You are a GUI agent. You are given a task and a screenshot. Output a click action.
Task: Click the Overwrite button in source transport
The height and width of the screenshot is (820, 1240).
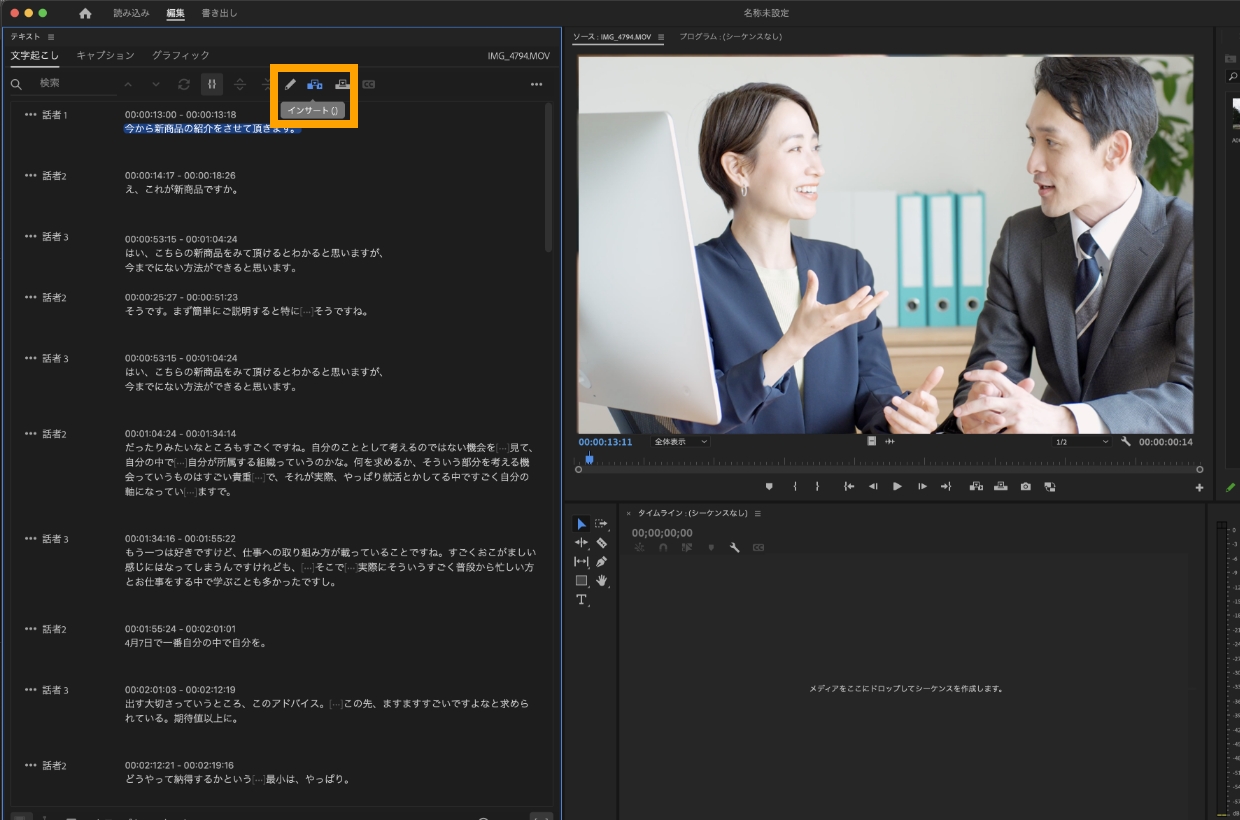tap(1001, 487)
